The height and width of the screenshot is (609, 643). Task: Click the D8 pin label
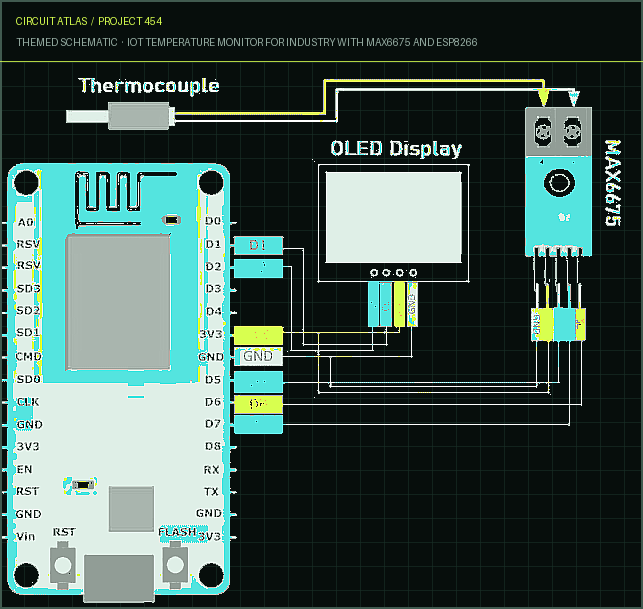[x=213, y=446]
